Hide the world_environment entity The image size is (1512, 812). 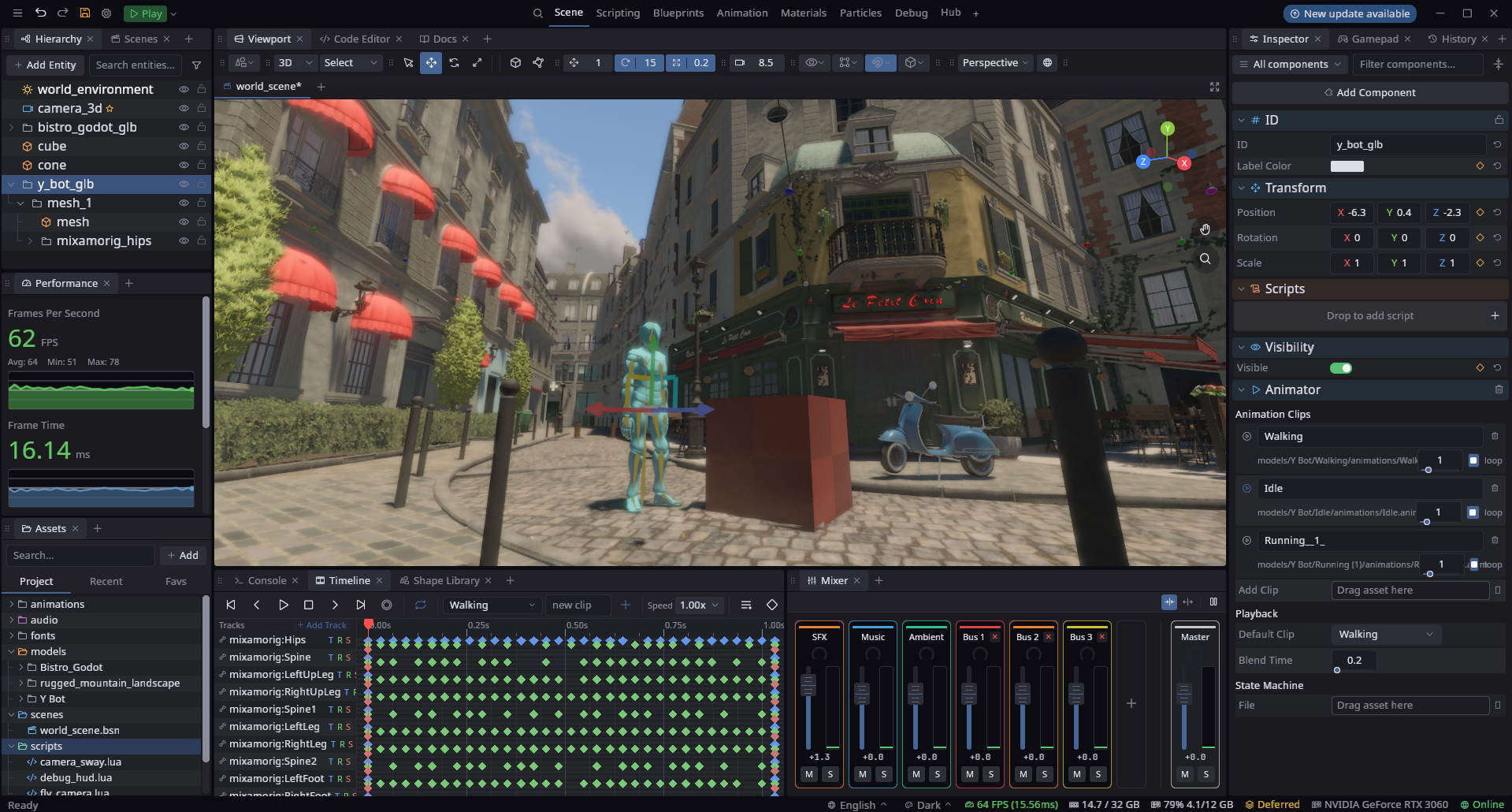[184, 89]
